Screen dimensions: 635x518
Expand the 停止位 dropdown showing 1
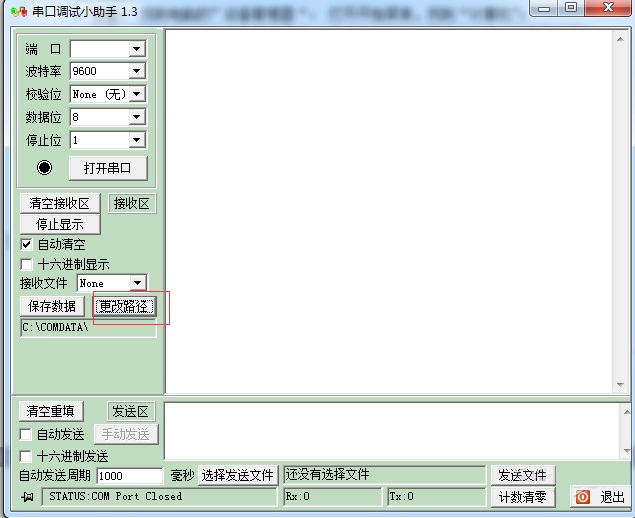[137, 141]
